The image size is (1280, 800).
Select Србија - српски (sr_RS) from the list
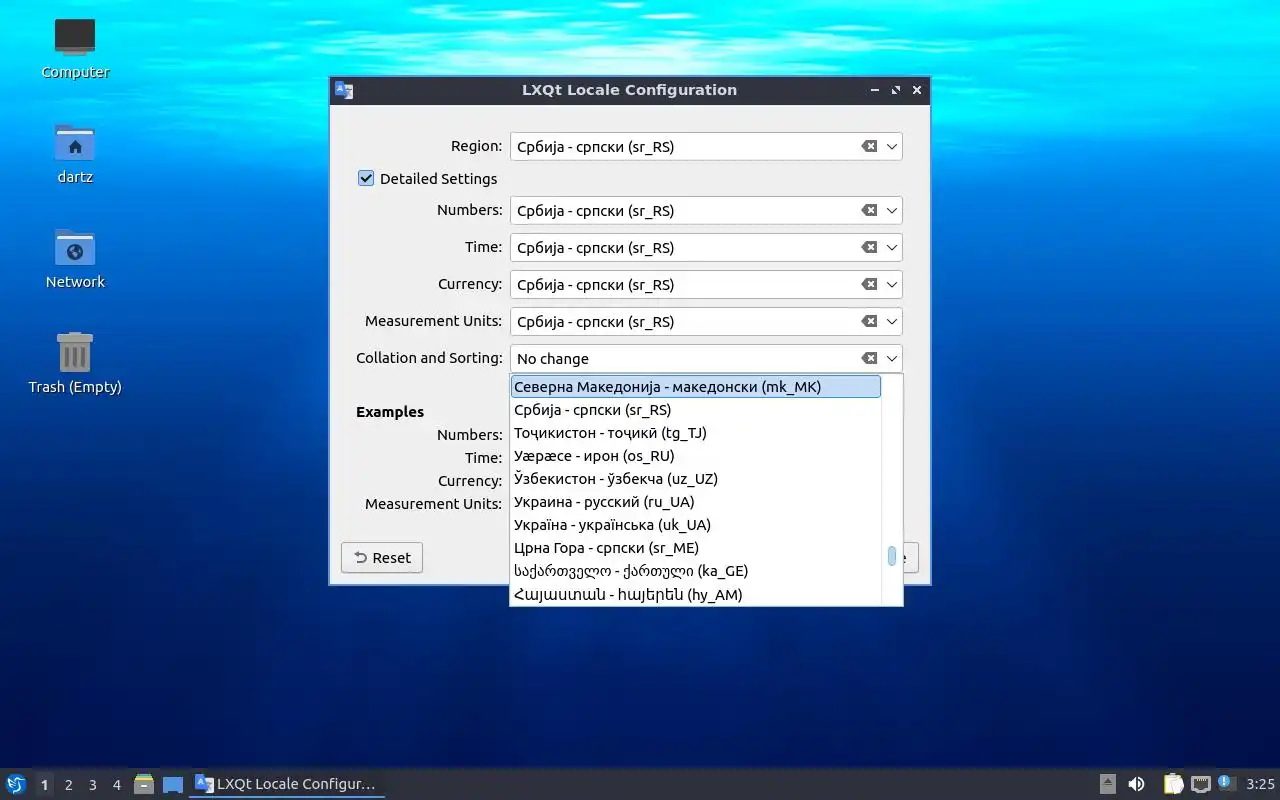click(696, 409)
